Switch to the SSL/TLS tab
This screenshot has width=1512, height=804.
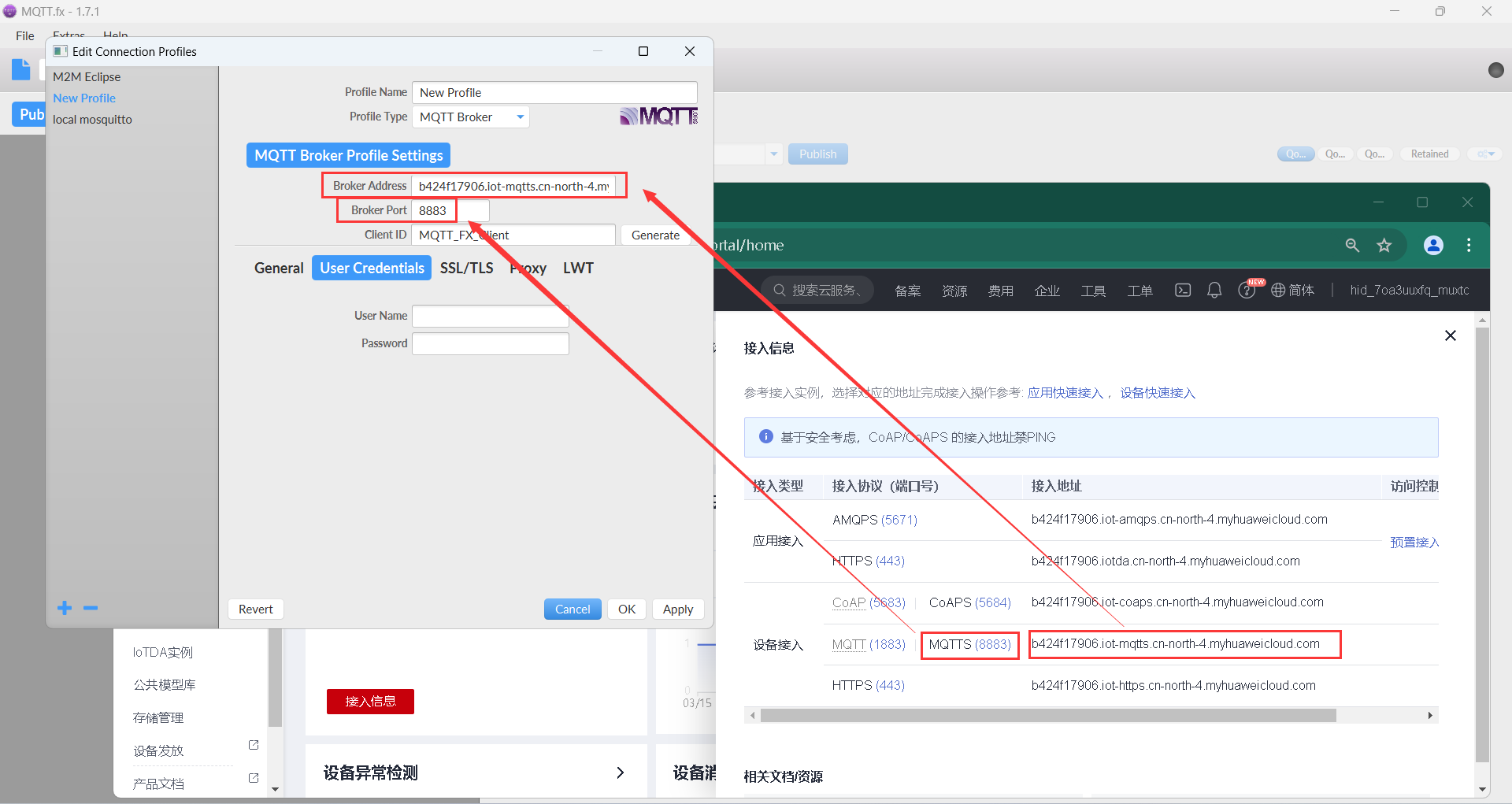pyautogui.click(x=467, y=268)
